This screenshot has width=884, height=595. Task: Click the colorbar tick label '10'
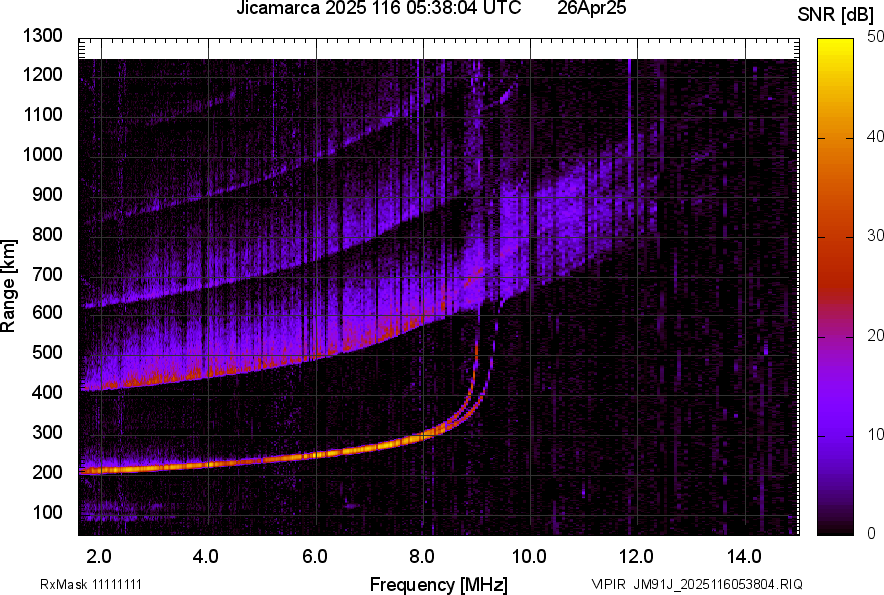coord(875,434)
